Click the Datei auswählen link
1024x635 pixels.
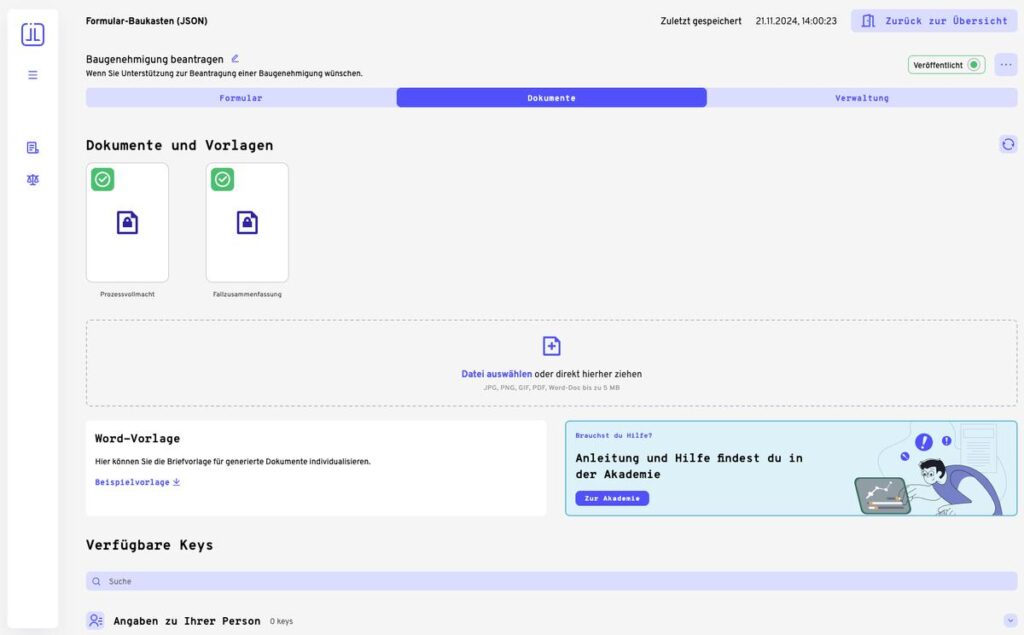(x=496, y=374)
